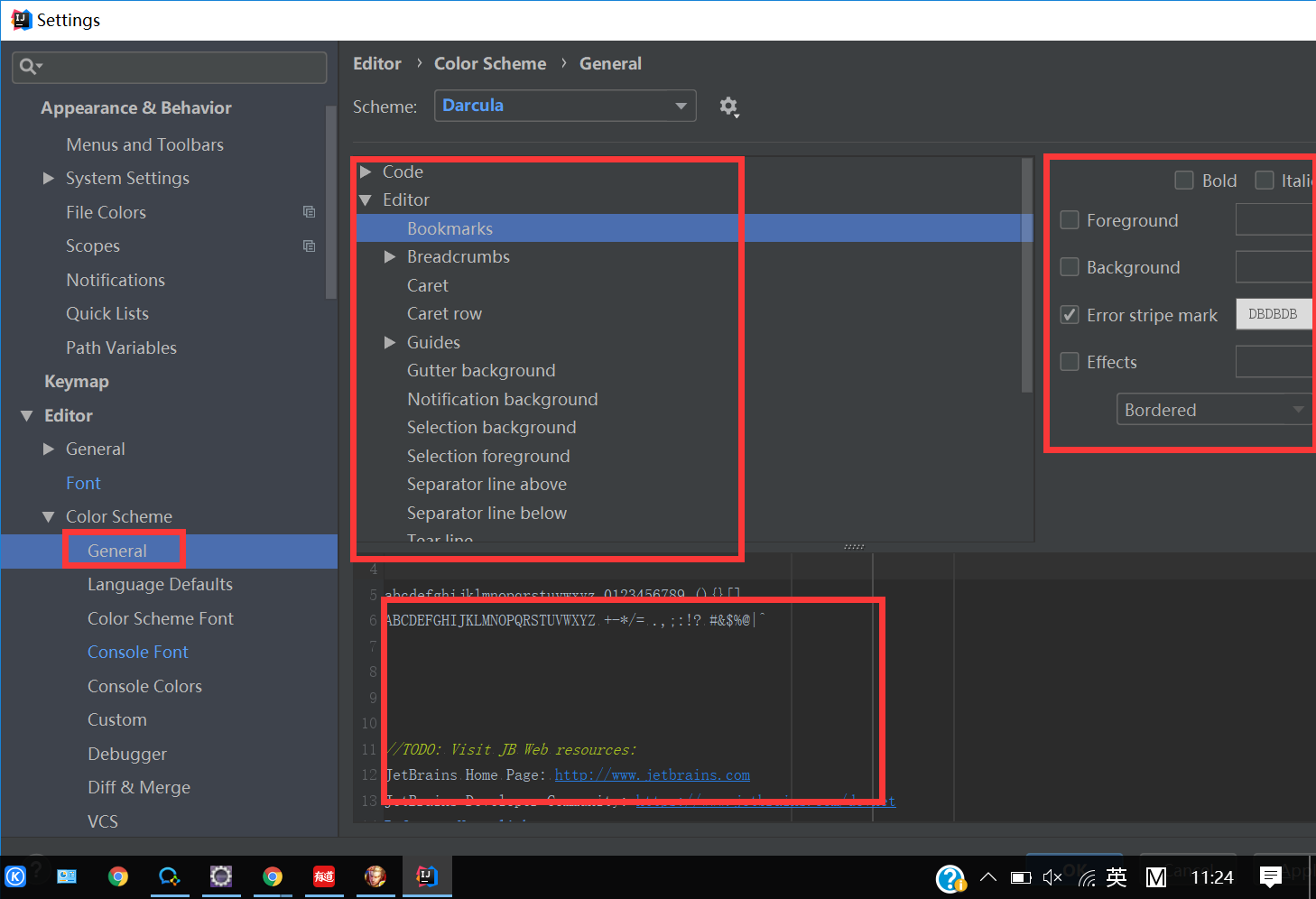Click the Error stripe mark DBDBDB swatch
The image size is (1316, 899).
[1274, 314]
